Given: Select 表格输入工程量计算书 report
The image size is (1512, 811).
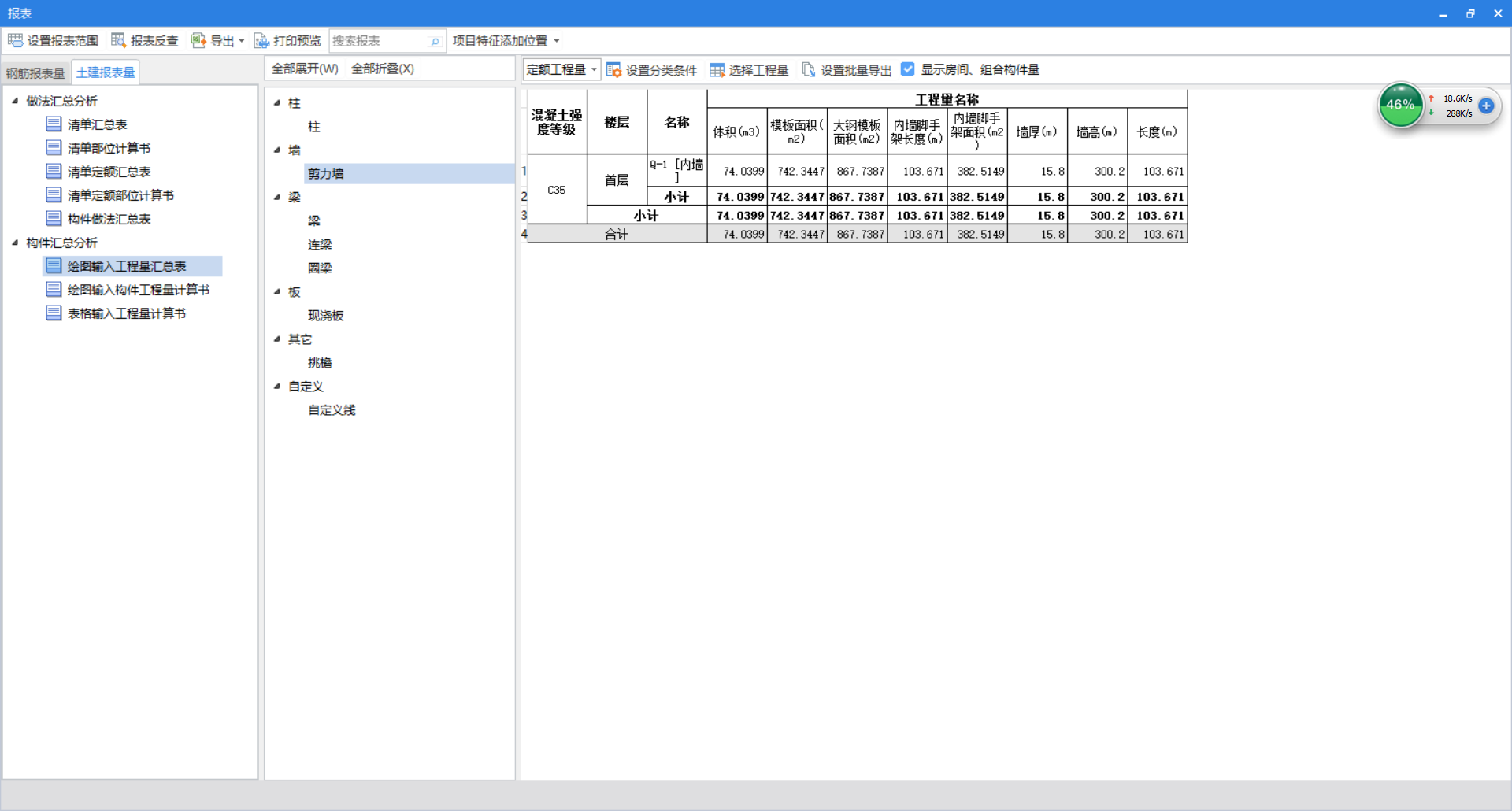Looking at the screenshot, I should pos(127,313).
